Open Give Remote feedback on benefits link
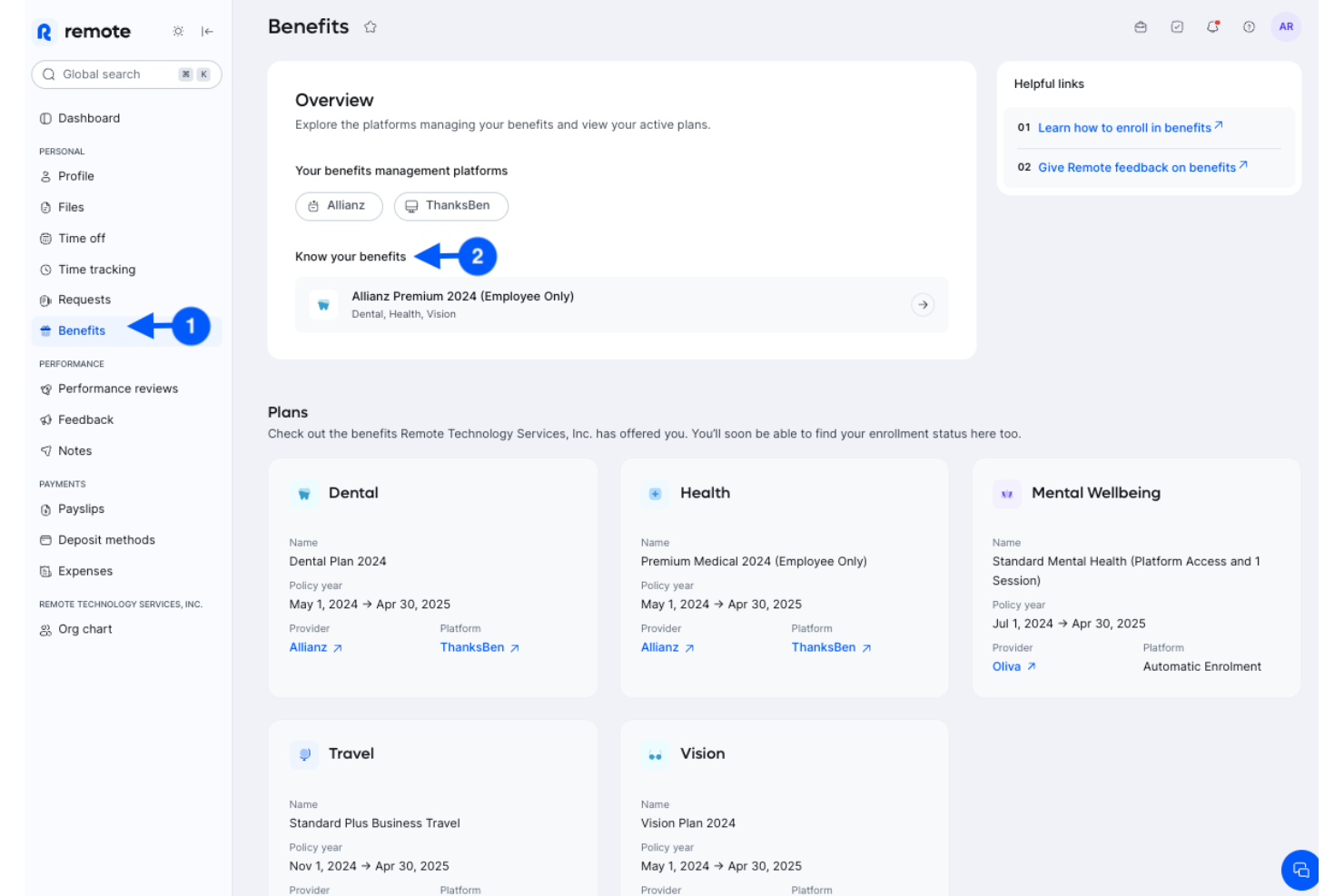The width and height of the screenshot is (1344, 896). click(1143, 167)
